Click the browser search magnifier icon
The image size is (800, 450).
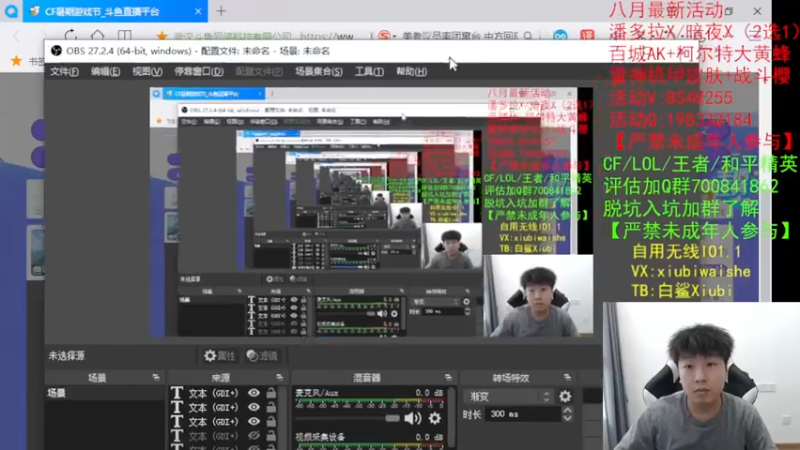528,36
